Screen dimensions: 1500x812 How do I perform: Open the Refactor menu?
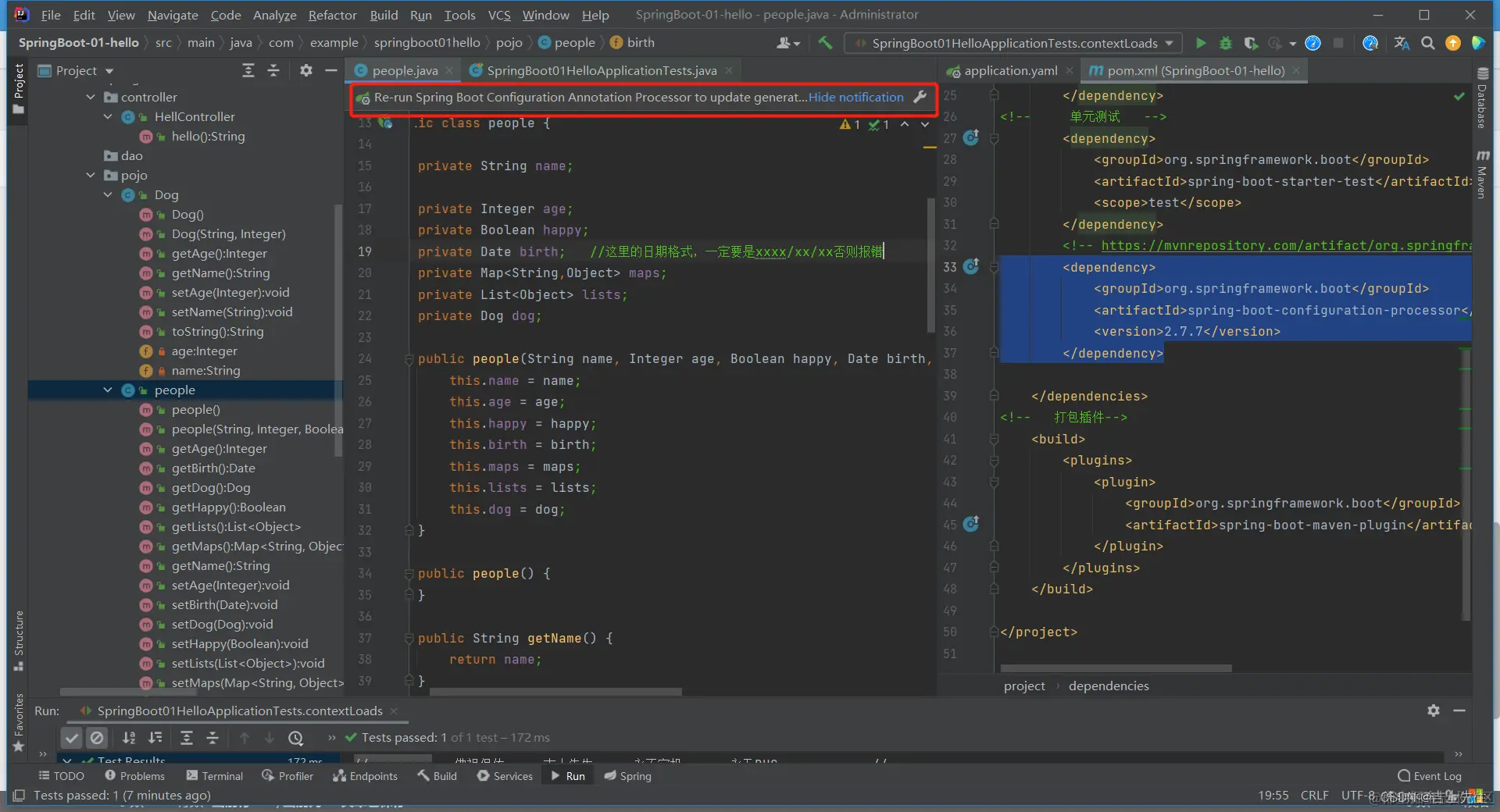(x=332, y=15)
